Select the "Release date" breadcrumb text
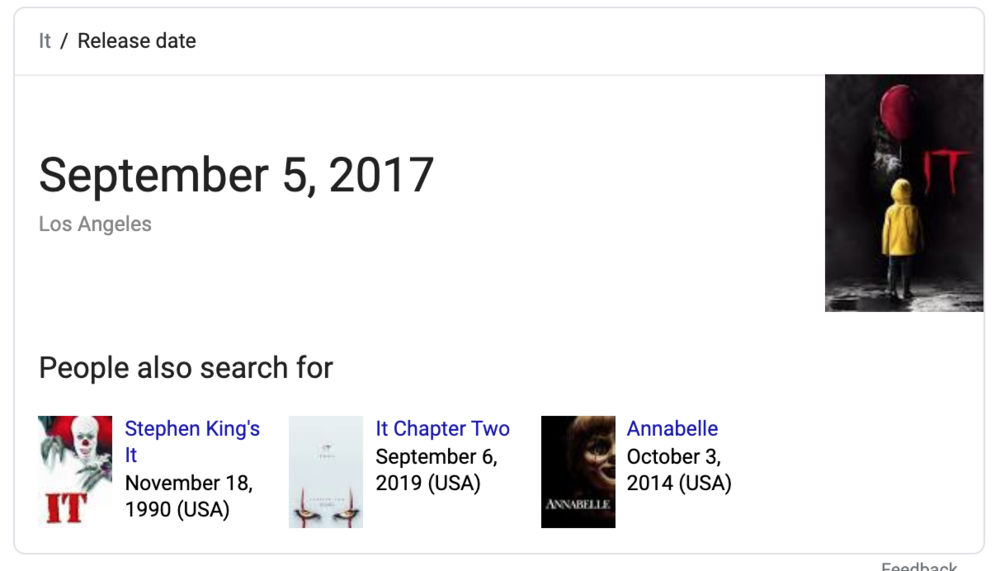The image size is (1000, 571). pos(136,41)
